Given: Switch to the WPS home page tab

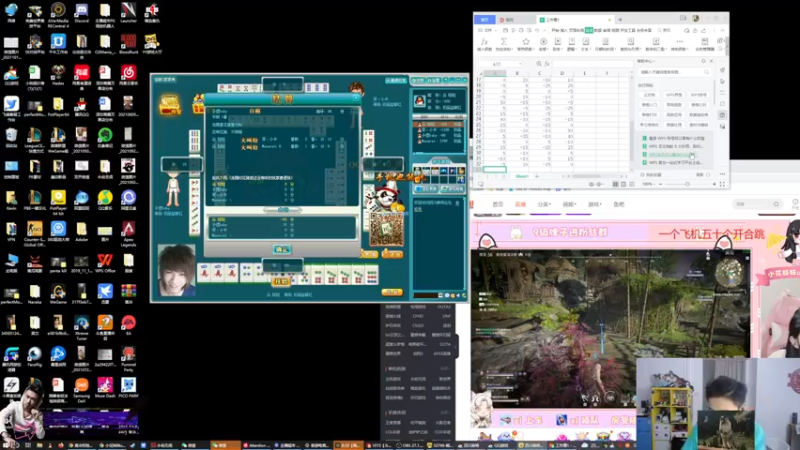Looking at the screenshot, I should pos(485,19).
